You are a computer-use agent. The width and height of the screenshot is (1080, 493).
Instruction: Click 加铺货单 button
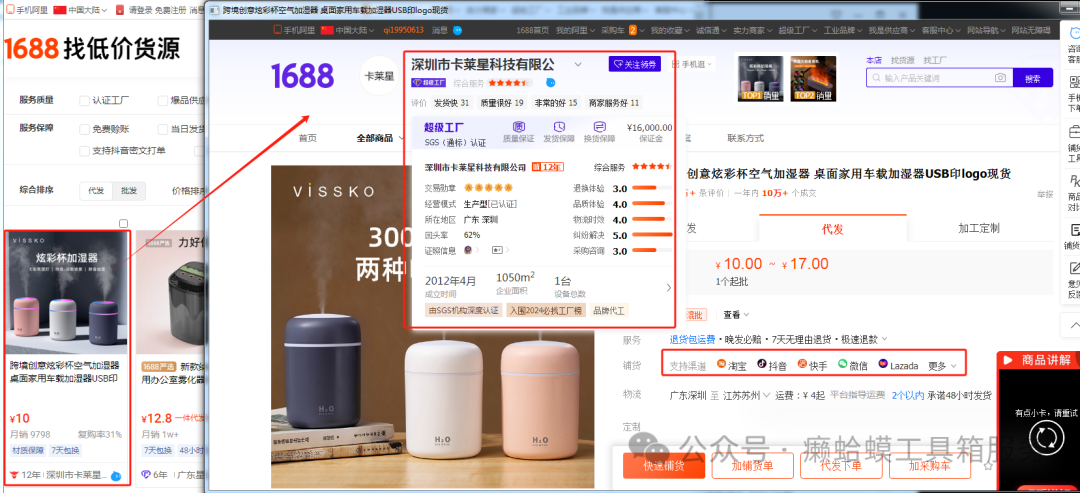752,466
